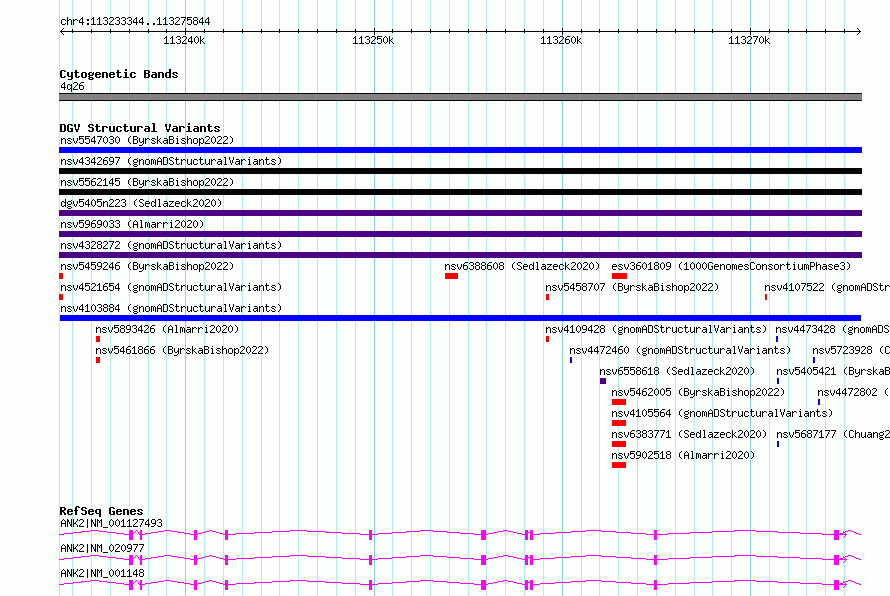Click the ruler's left end arrow
This screenshot has height=596, width=890.
62,31
